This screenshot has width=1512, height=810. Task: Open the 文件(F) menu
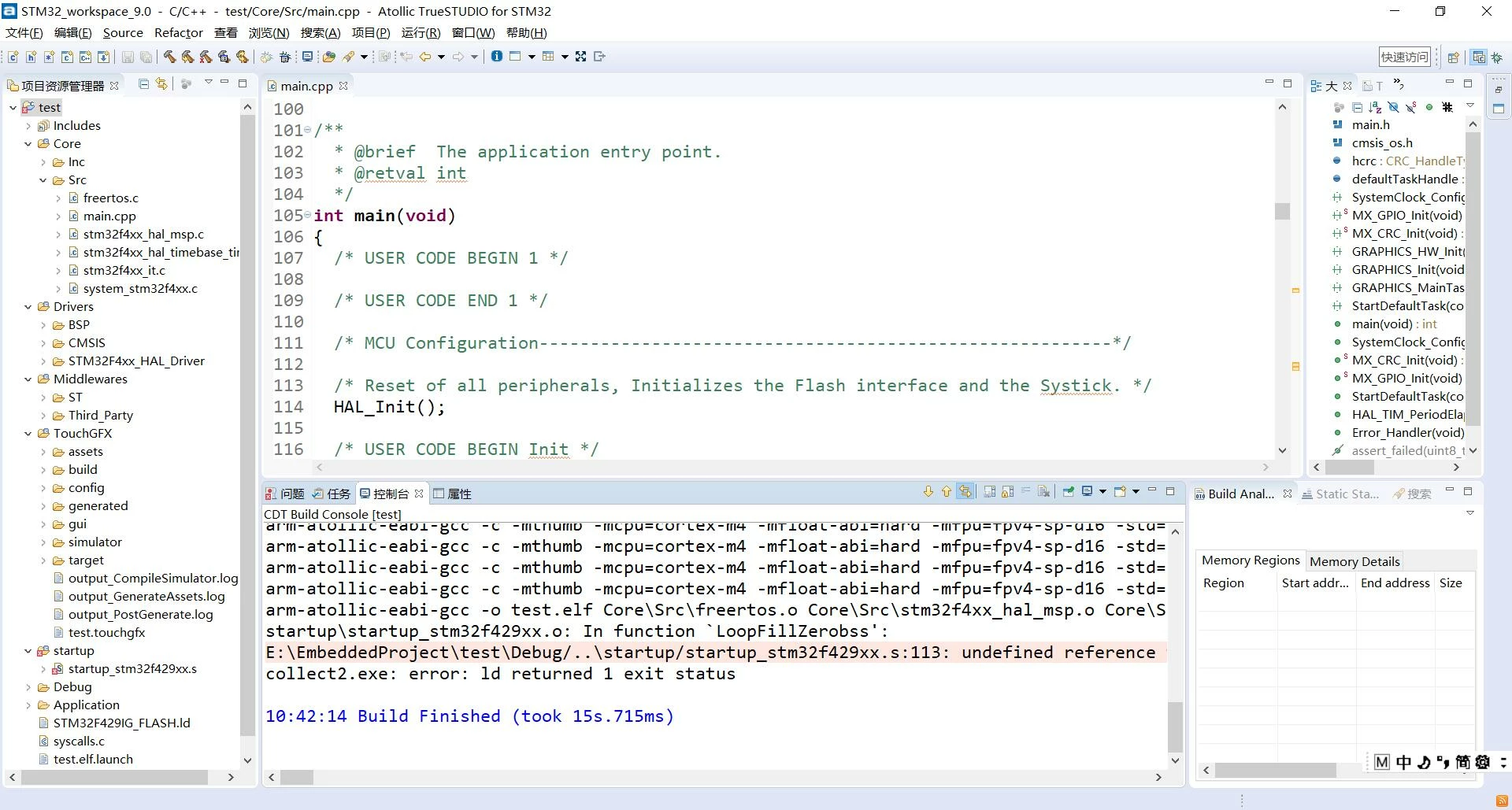24,32
